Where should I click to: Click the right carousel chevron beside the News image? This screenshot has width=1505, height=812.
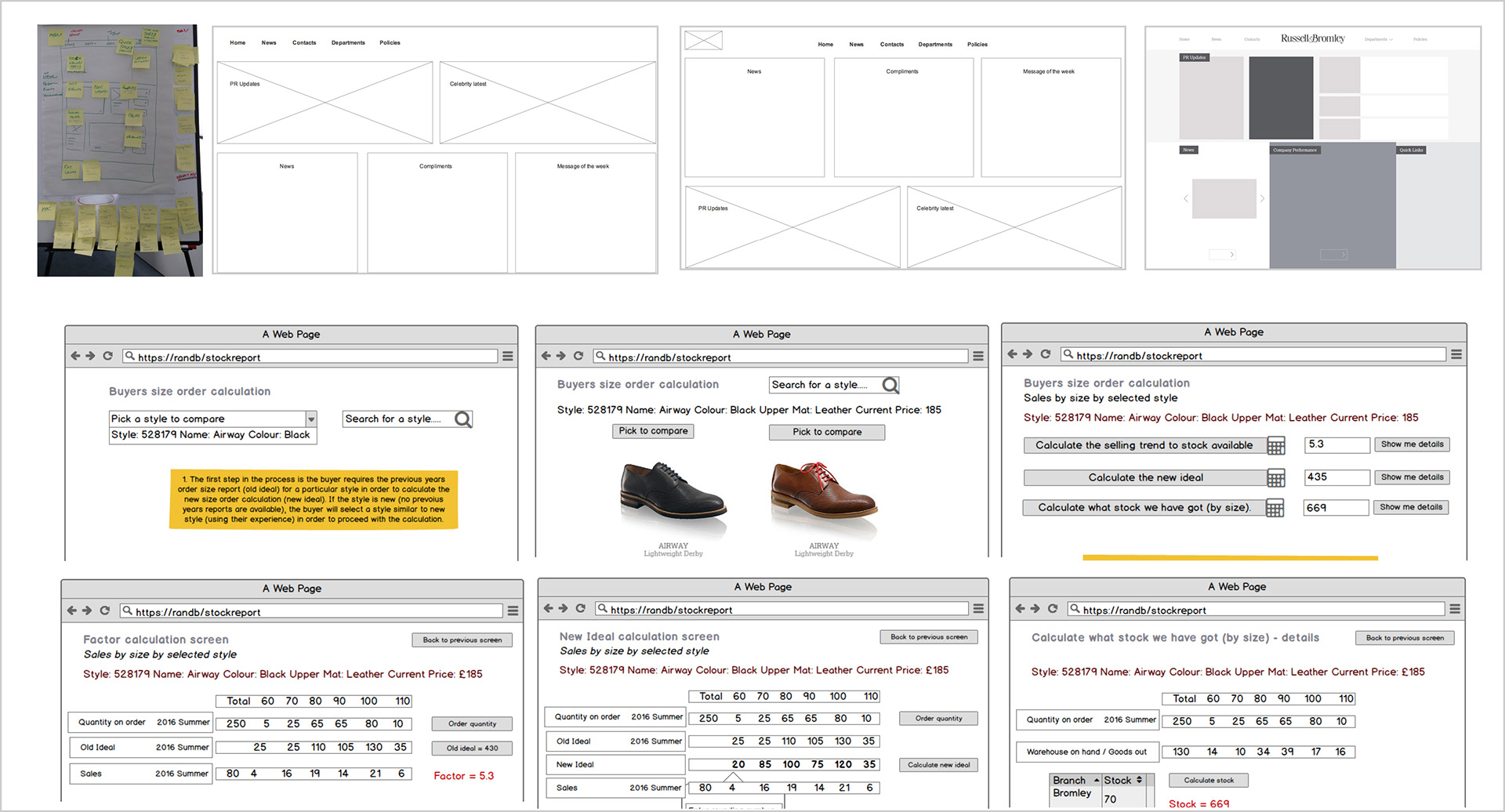pyautogui.click(x=1262, y=199)
